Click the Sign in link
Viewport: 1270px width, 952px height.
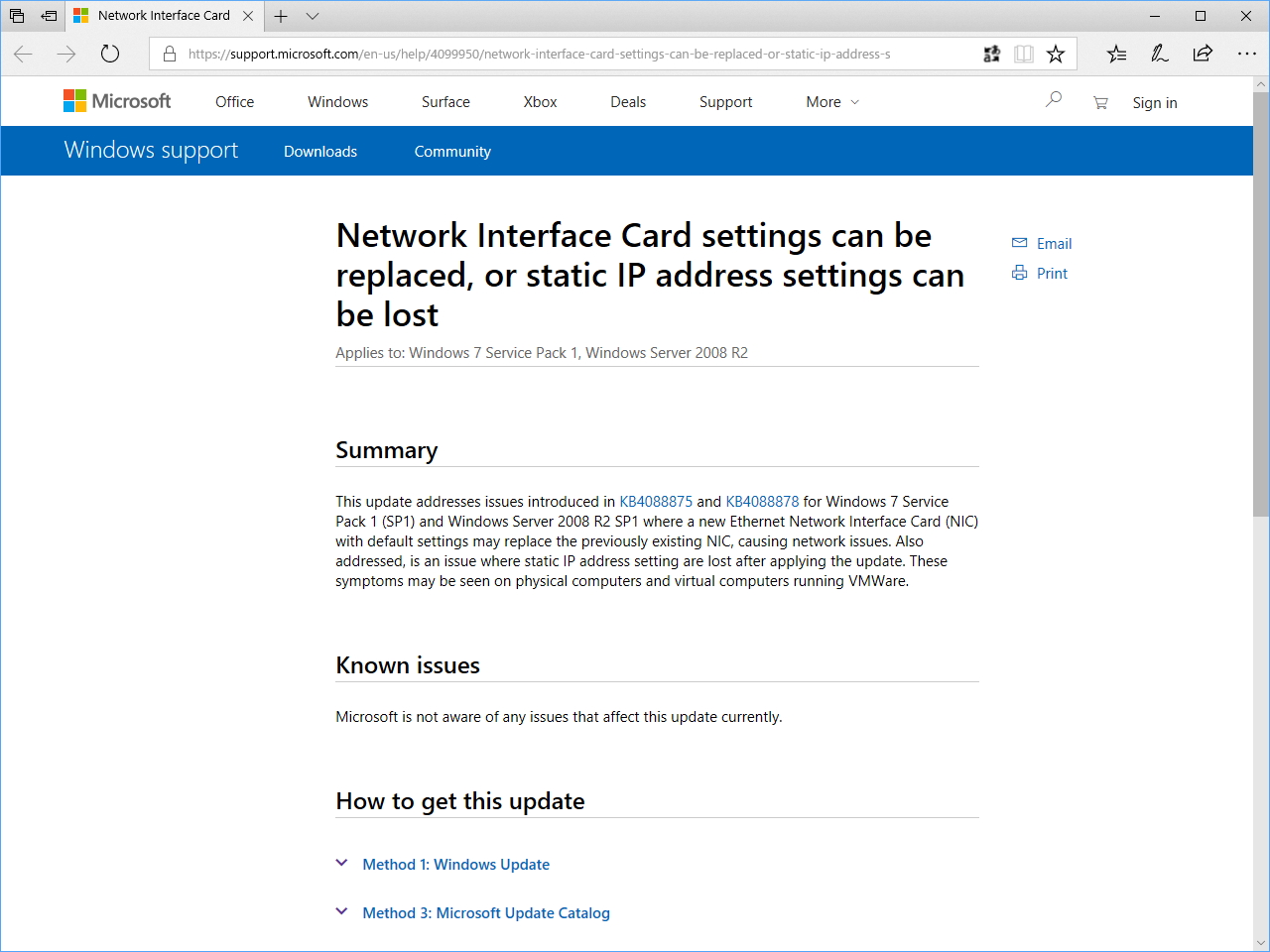pyautogui.click(x=1155, y=103)
